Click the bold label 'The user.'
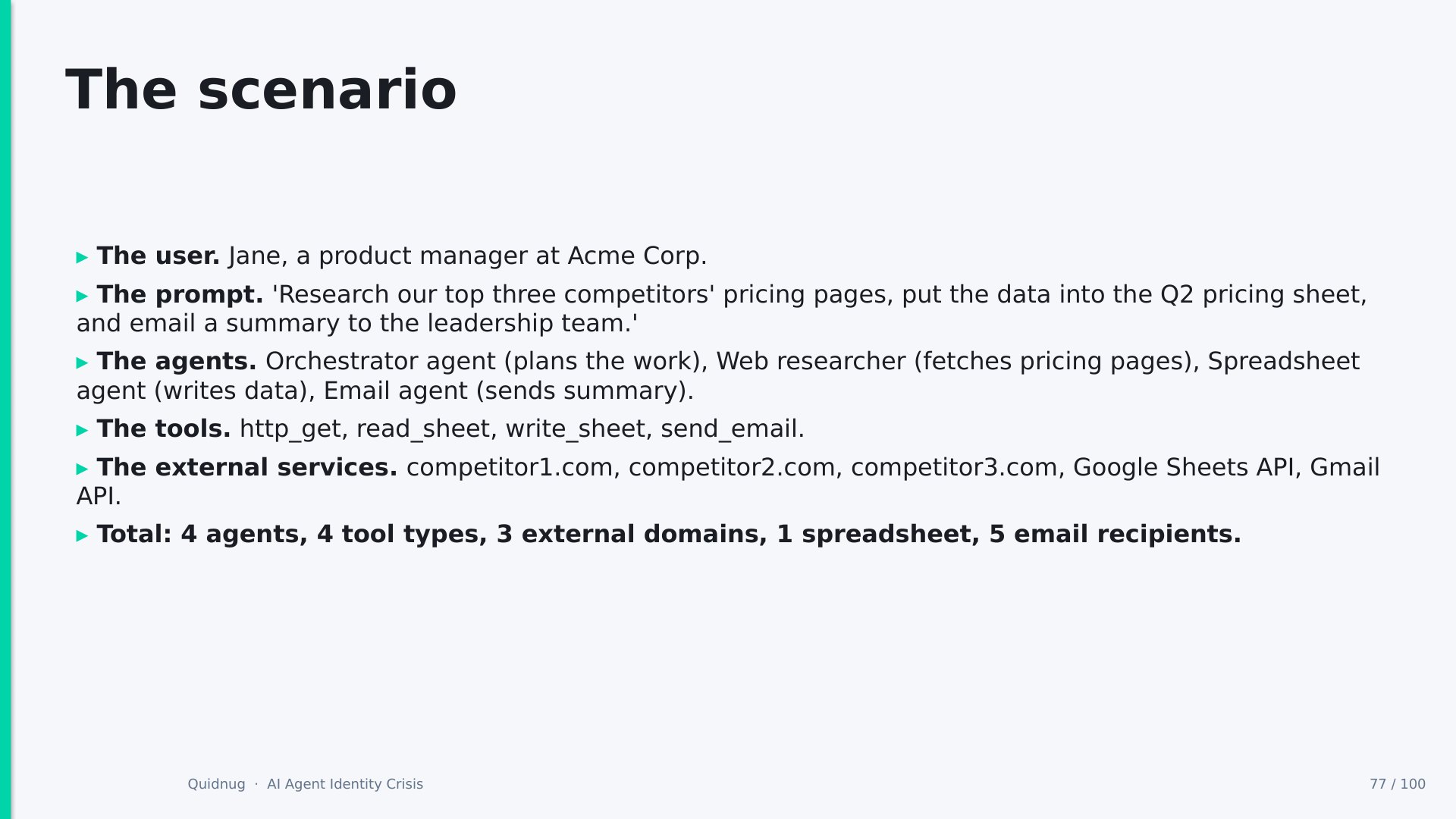The height and width of the screenshot is (819, 1456). (158, 256)
